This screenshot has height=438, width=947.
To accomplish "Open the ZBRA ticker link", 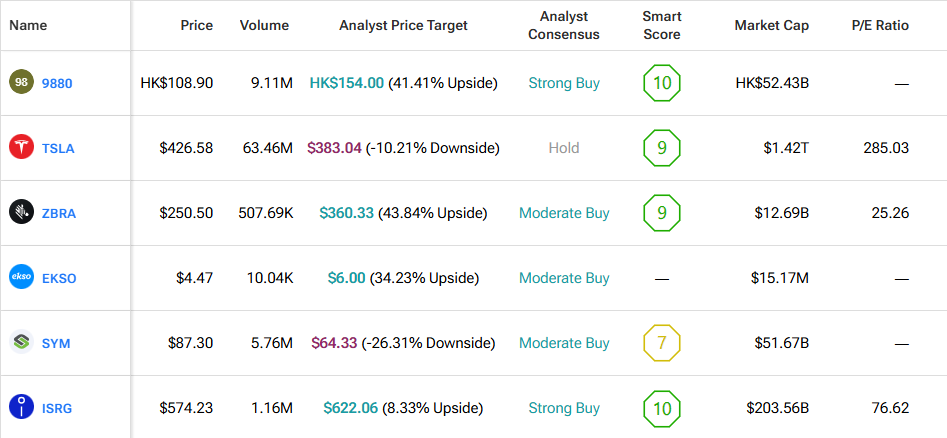I will click(59, 213).
